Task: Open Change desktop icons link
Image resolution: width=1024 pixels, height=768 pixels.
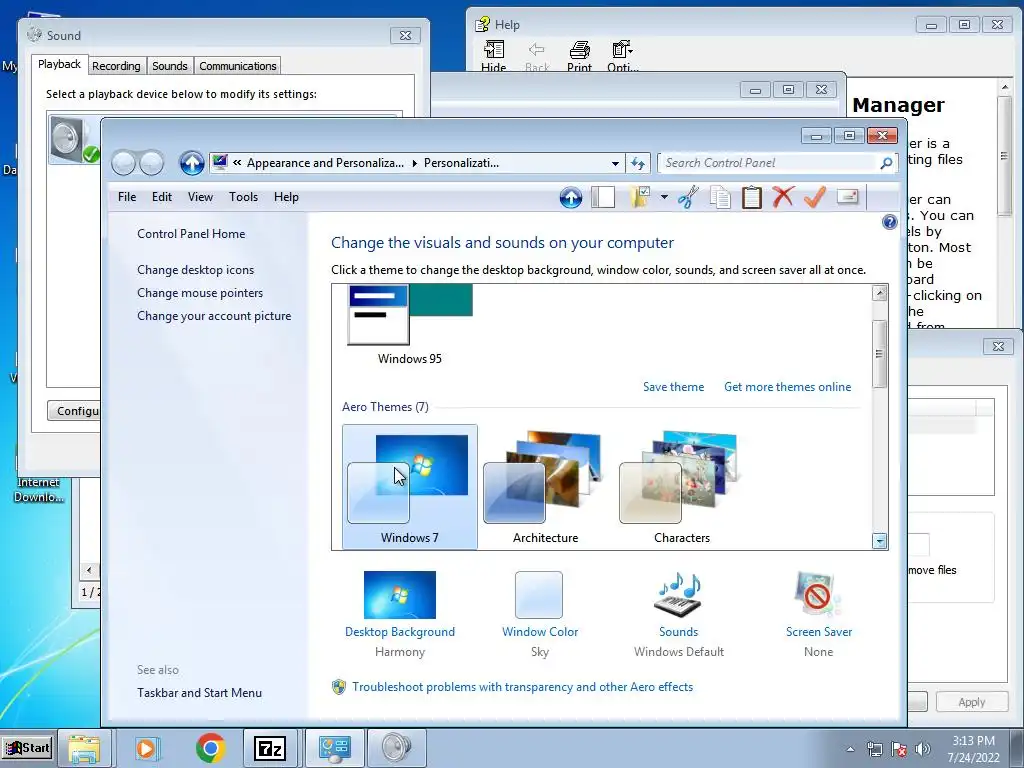Action: 195,270
